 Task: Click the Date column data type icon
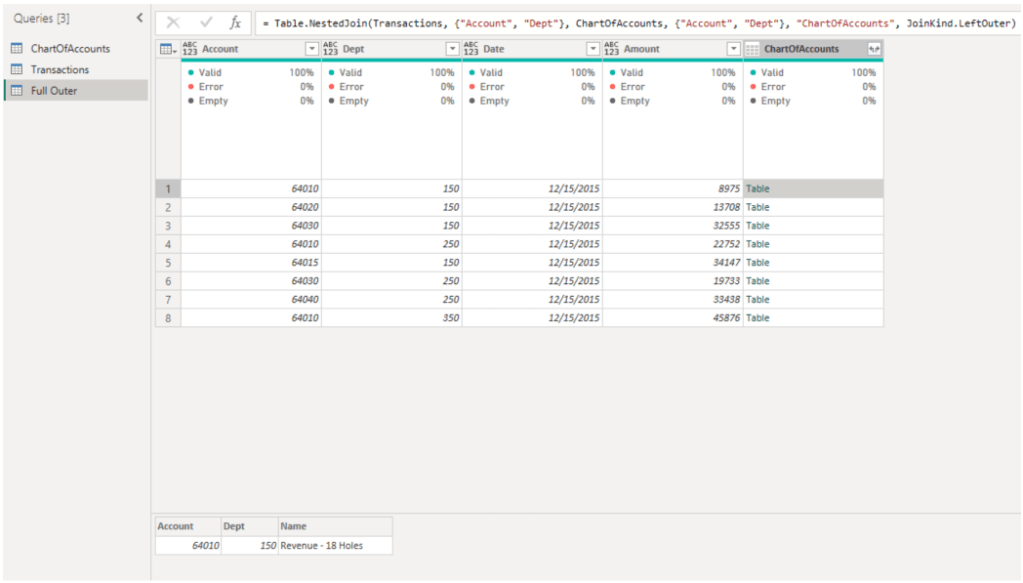tap(471, 49)
